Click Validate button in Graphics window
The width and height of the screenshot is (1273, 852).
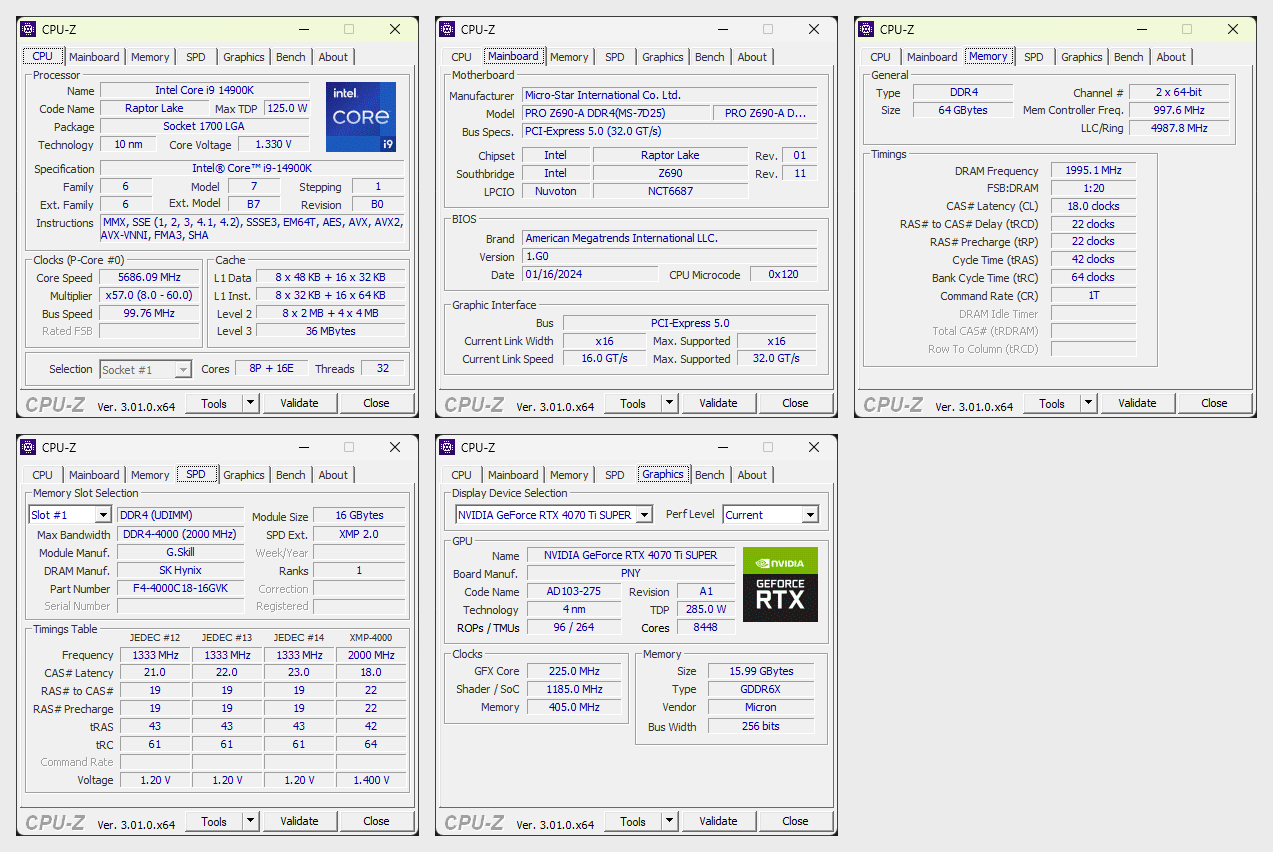[718, 821]
